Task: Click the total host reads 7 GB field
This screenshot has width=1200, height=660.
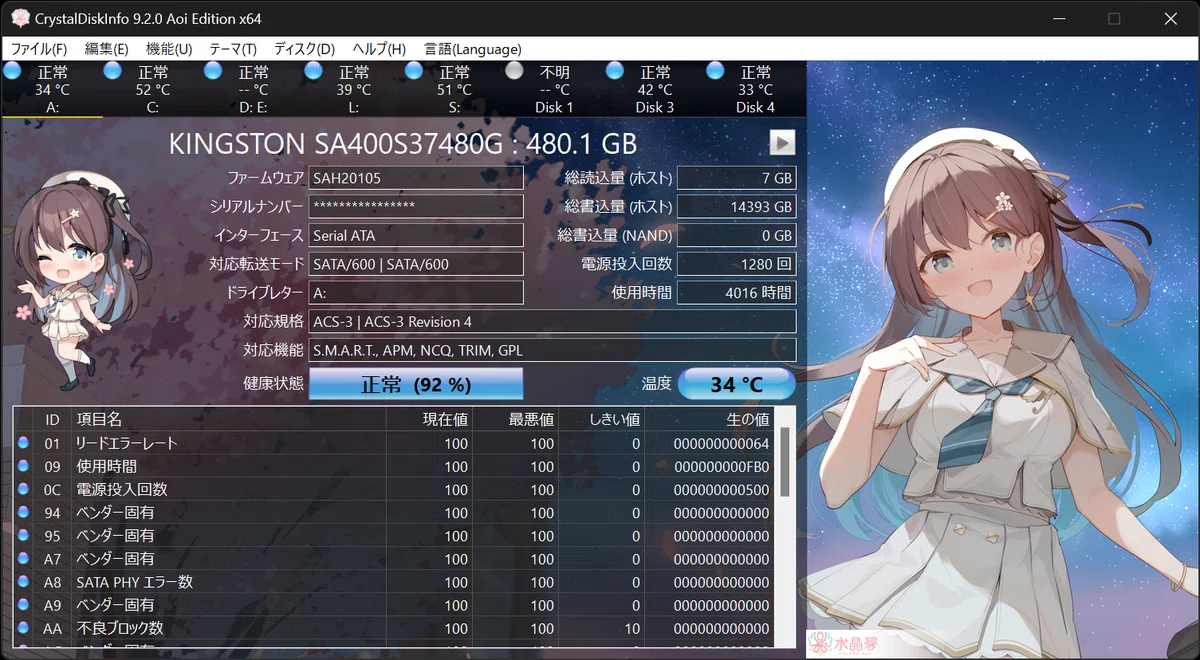Action: pos(737,178)
